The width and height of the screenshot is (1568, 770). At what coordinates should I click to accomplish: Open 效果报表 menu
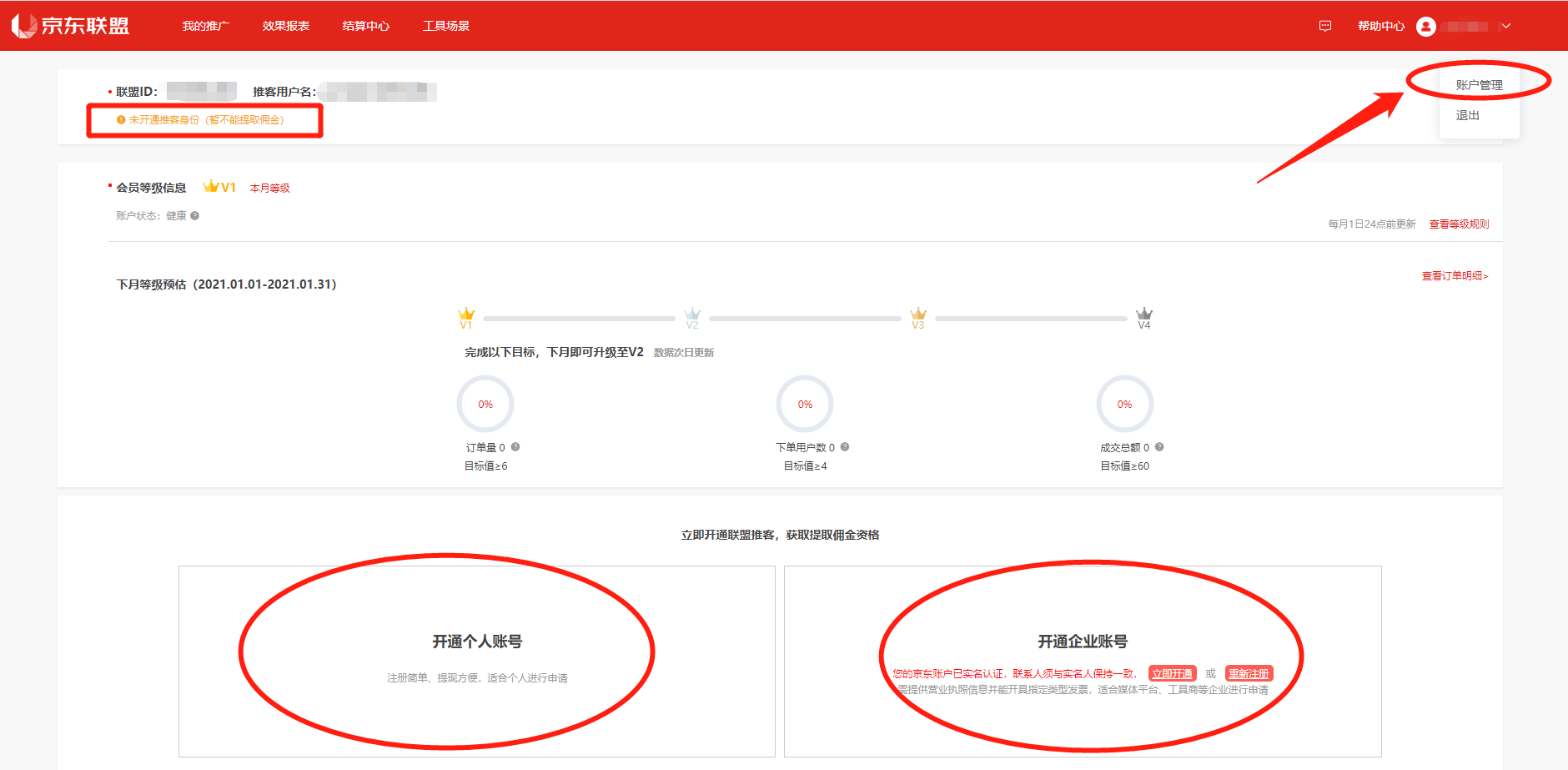[x=285, y=26]
